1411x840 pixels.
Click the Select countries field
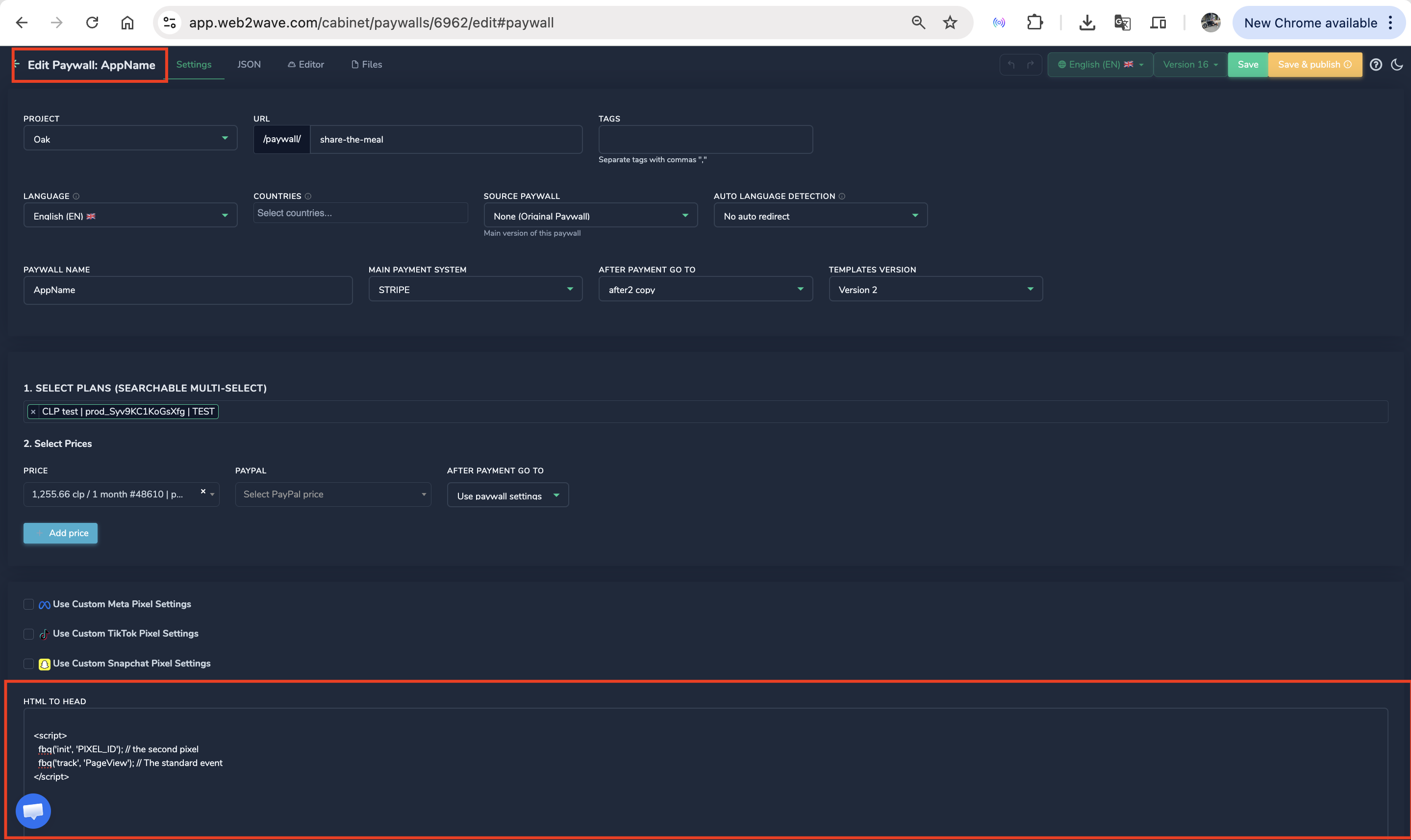point(361,213)
